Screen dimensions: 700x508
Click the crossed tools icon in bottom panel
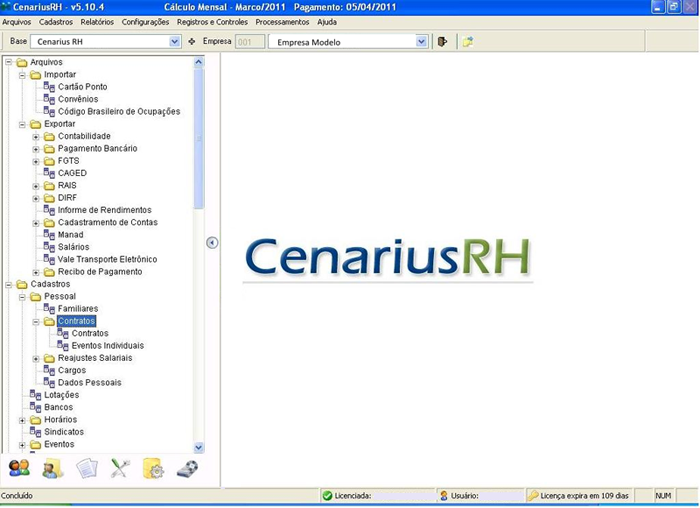[120, 468]
